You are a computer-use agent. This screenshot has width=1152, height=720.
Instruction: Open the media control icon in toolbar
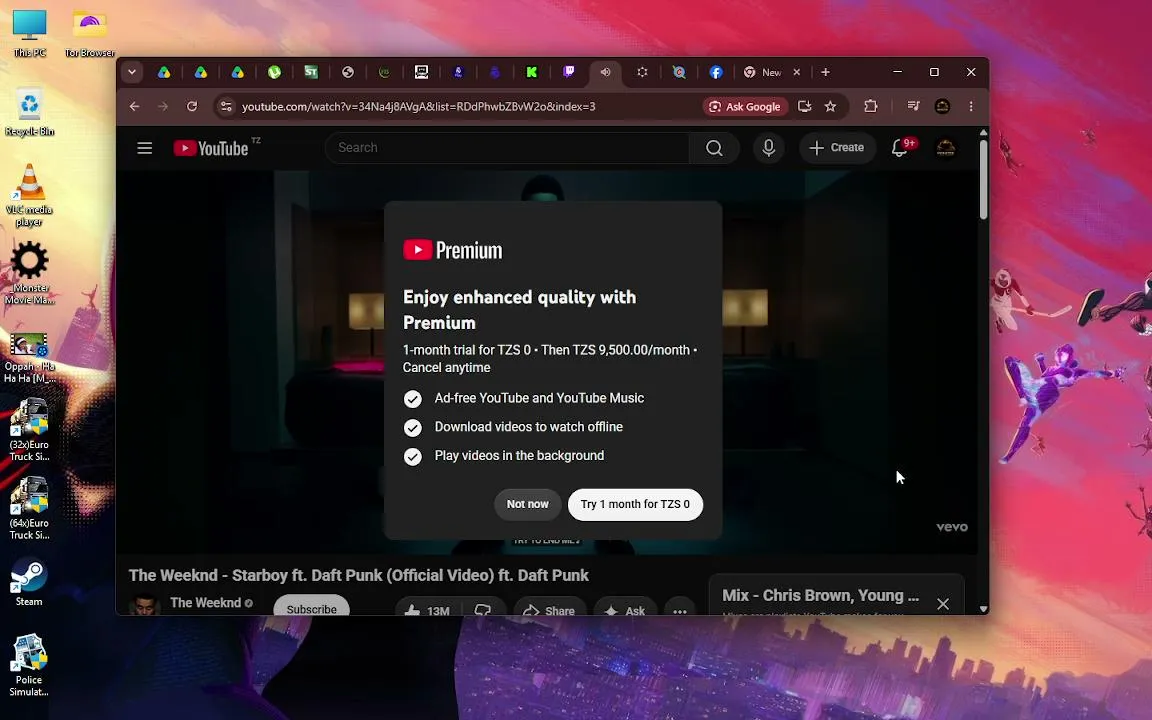pos(913,107)
